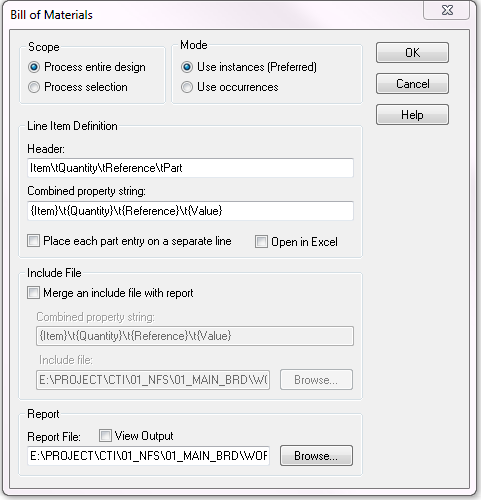Image resolution: width=481 pixels, height=500 pixels.
Task: Click the Include File combined property string box
Action: pyautogui.click(x=195, y=336)
